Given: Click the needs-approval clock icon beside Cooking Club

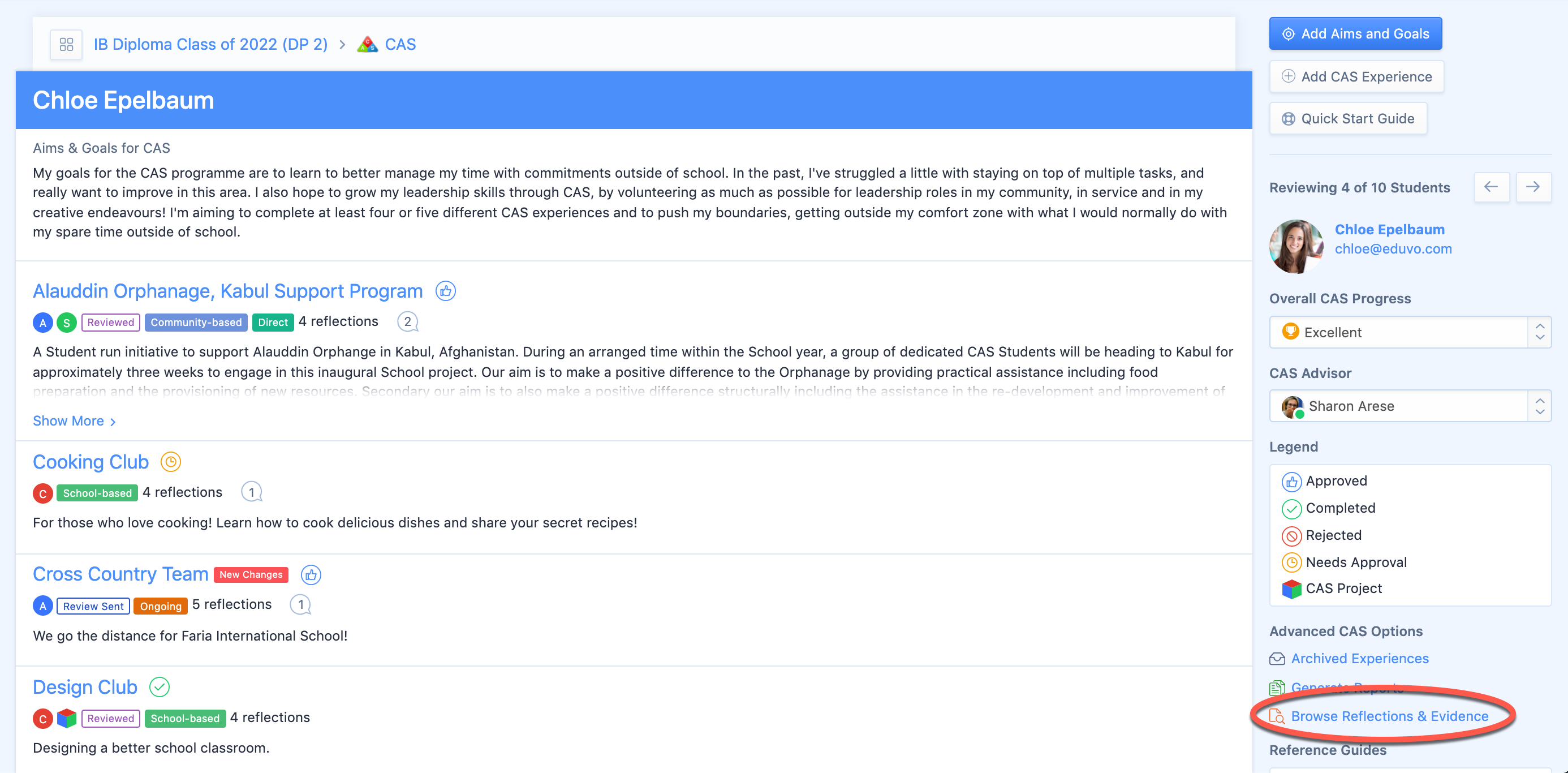Looking at the screenshot, I should [170, 462].
